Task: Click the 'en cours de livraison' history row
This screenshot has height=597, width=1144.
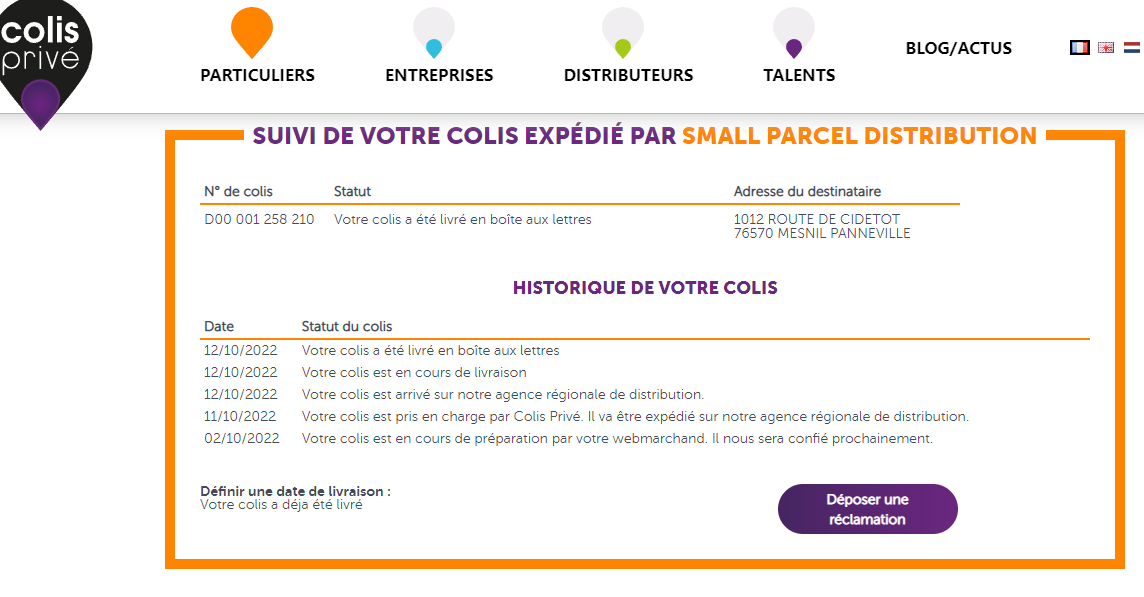Action: tap(414, 373)
